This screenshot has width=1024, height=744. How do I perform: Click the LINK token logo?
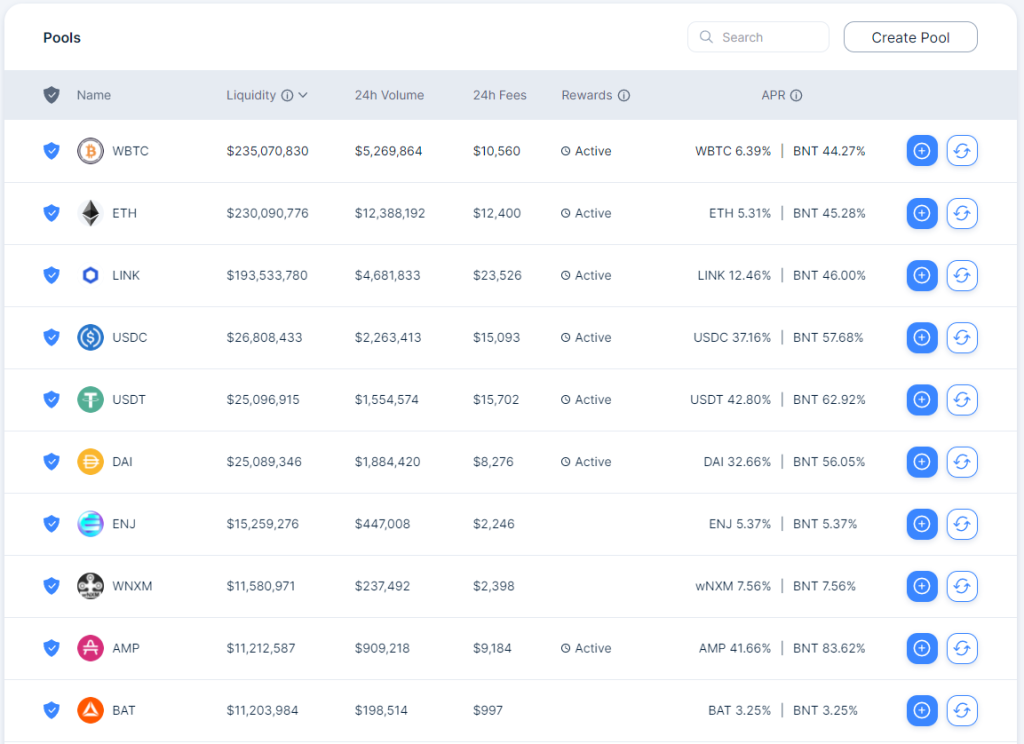tap(90, 275)
